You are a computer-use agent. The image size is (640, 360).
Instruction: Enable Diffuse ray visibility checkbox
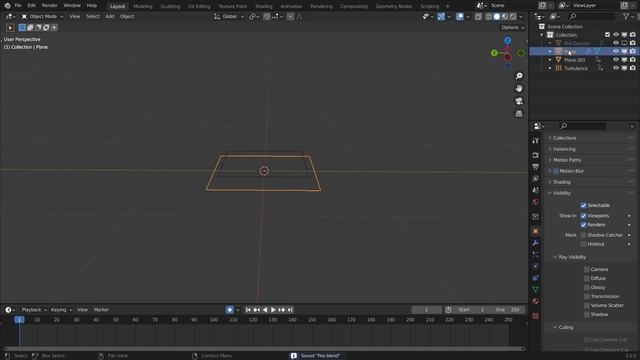tap(587, 278)
